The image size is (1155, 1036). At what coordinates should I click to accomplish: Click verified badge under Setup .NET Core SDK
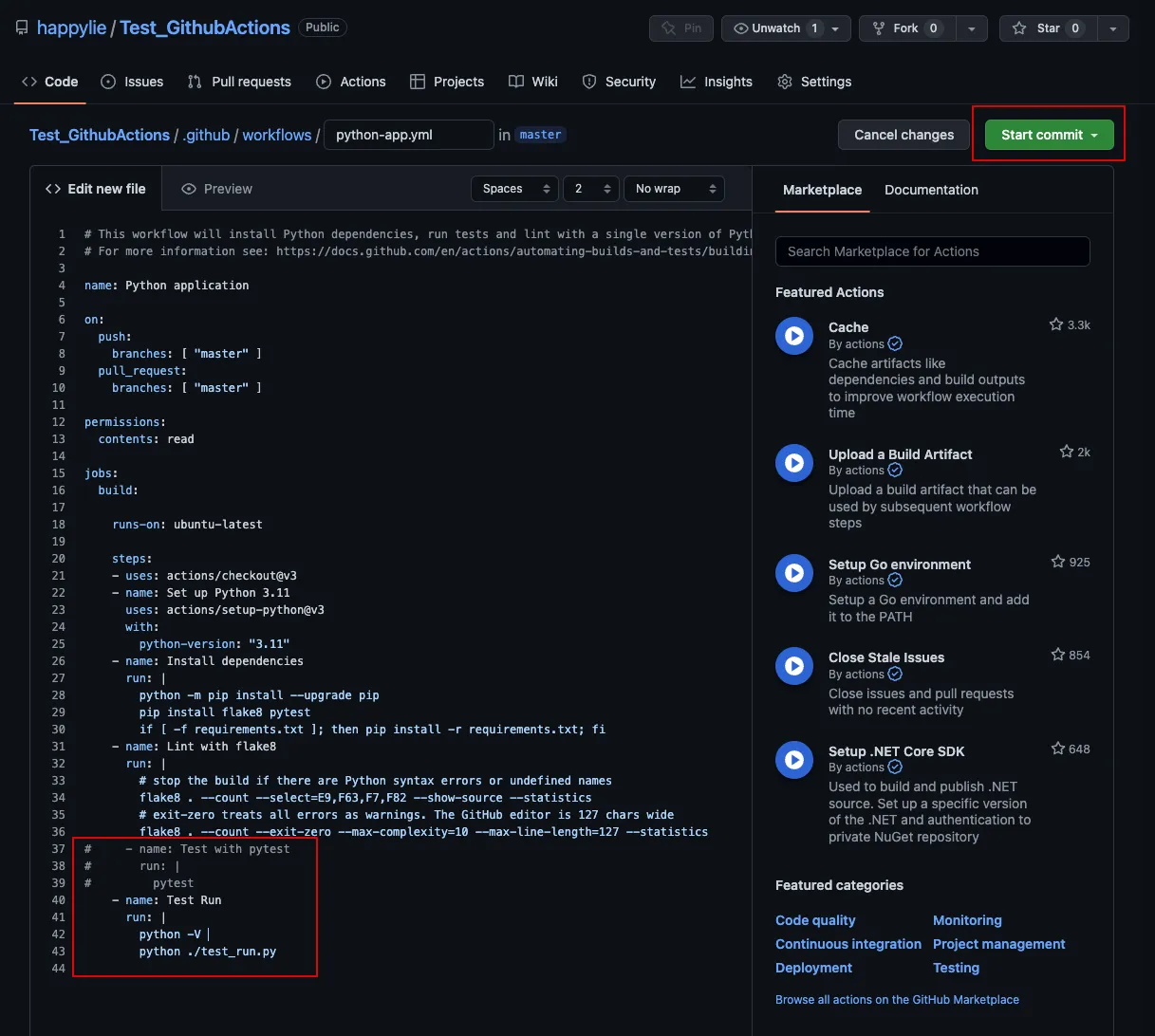click(x=895, y=768)
